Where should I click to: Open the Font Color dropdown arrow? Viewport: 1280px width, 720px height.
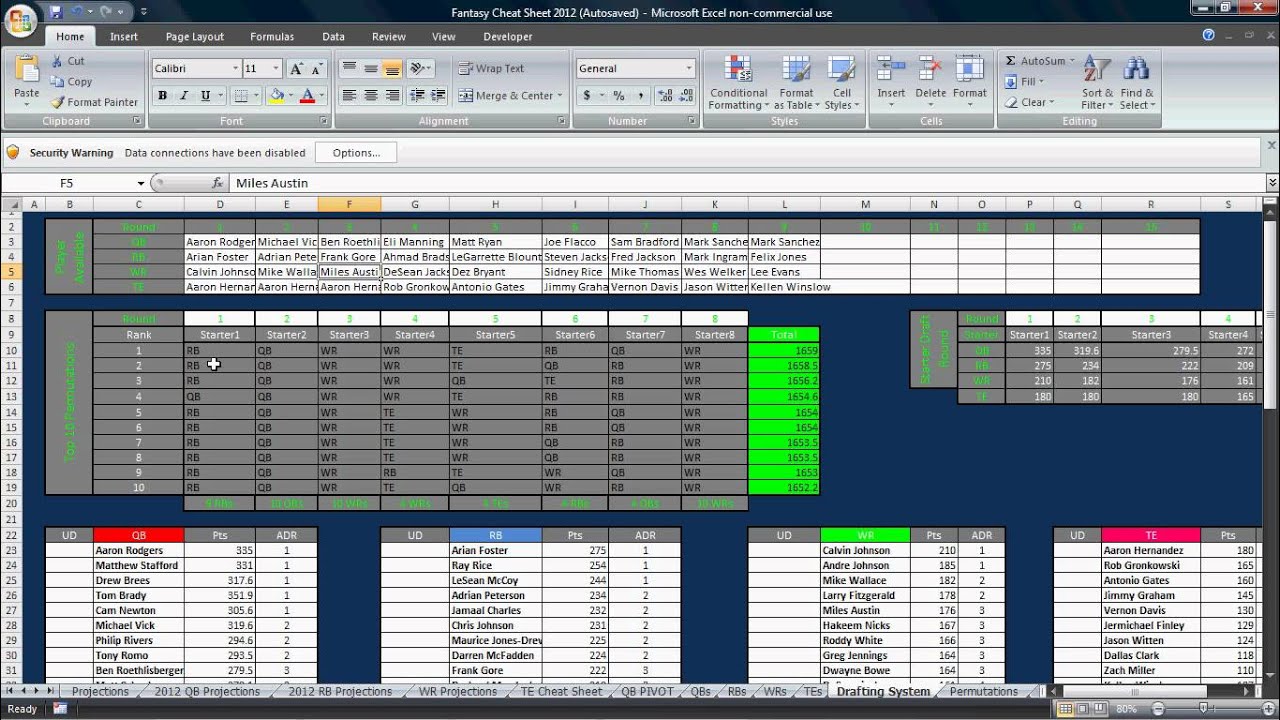coord(321,96)
